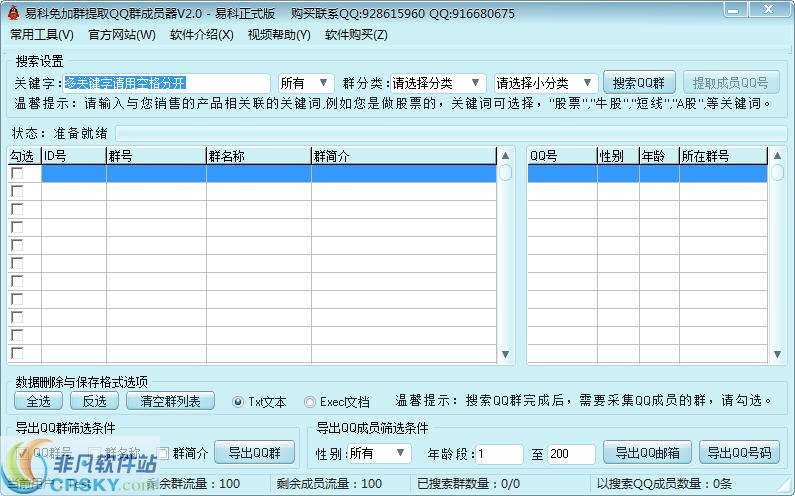Click the 群简介 column header
The height and width of the screenshot is (496, 795).
[x=404, y=156]
